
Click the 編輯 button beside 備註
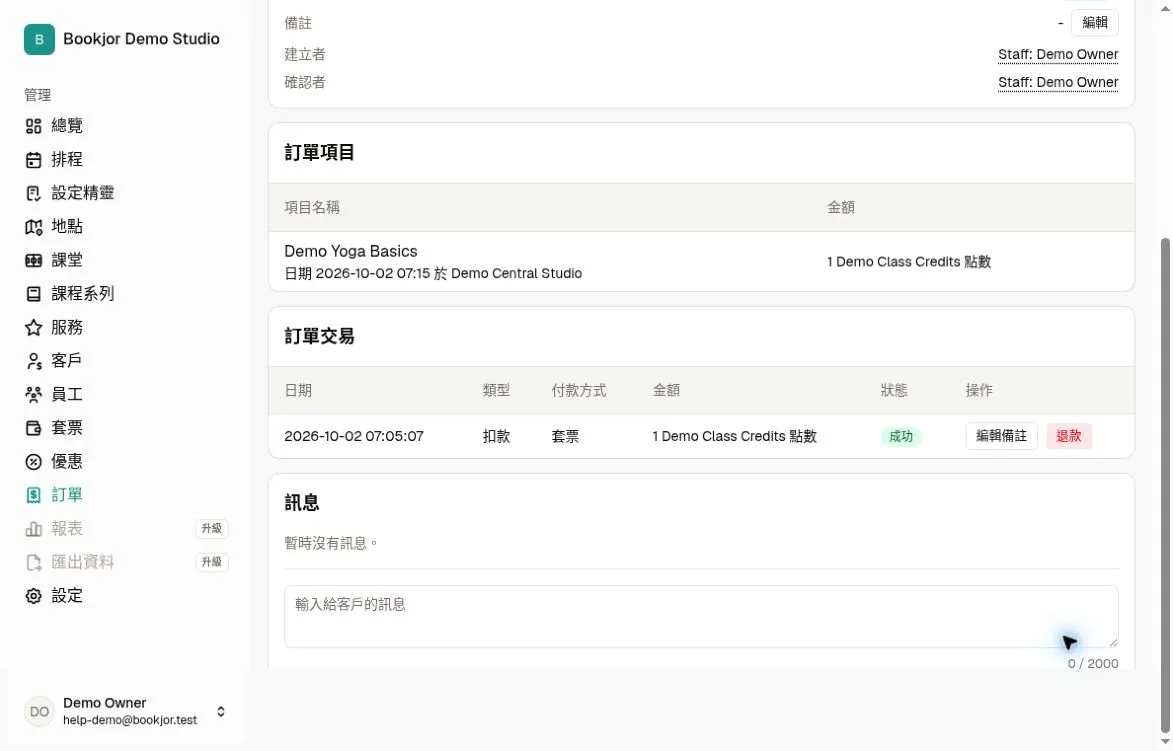coord(1094,22)
